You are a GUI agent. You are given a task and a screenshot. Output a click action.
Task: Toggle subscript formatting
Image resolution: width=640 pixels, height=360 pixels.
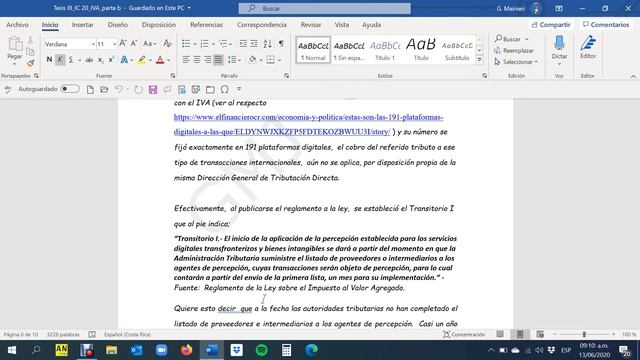[x=100, y=60]
